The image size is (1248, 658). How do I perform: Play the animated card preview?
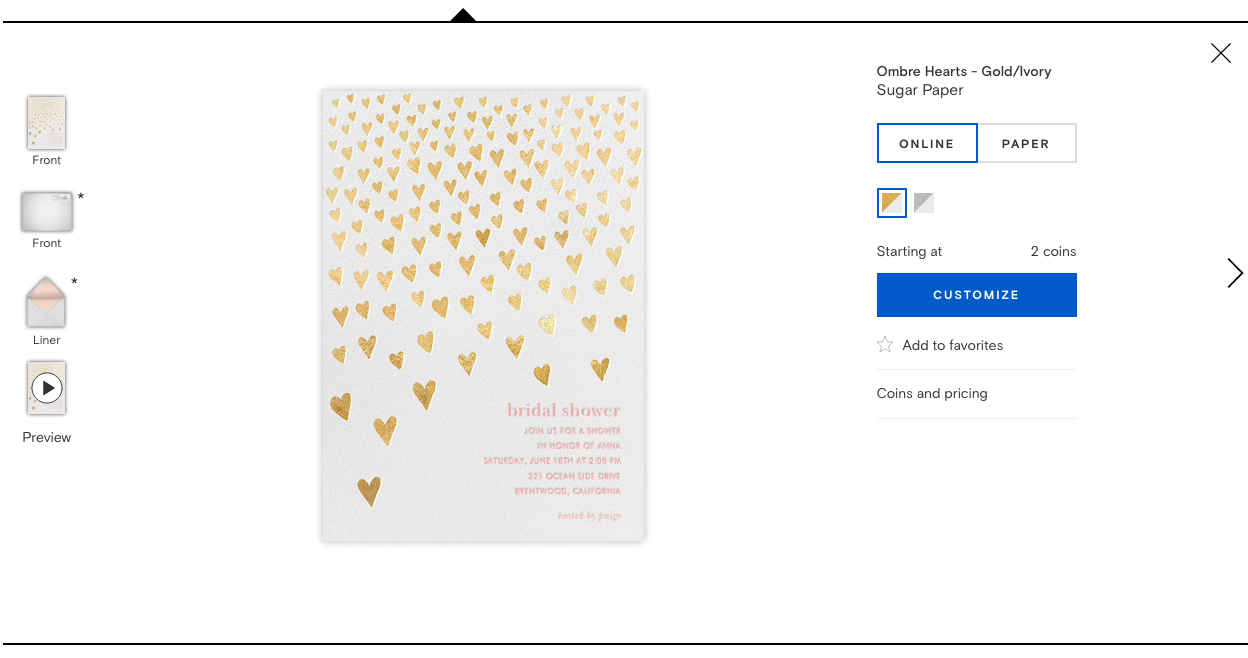click(x=47, y=387)
